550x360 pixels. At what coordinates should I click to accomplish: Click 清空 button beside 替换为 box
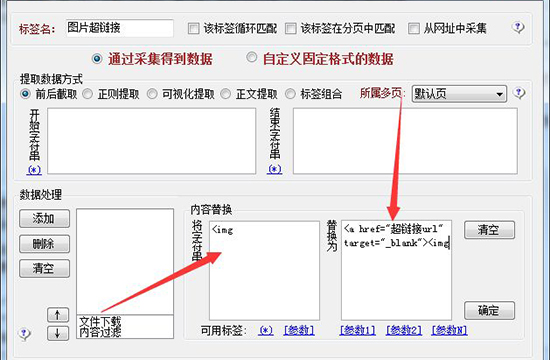pyautogui.click(x=489, y=230)
